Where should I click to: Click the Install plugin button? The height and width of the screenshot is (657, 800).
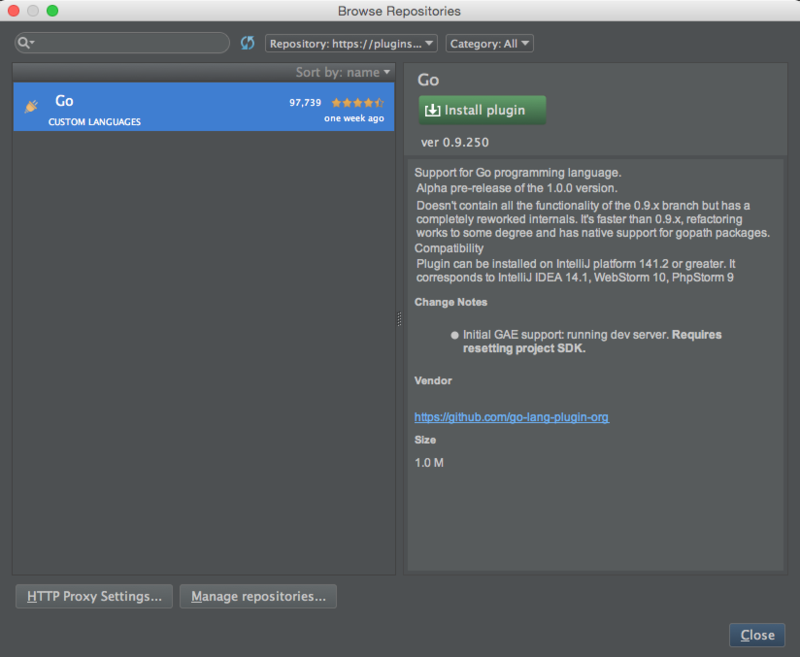(x=482, y=110)
